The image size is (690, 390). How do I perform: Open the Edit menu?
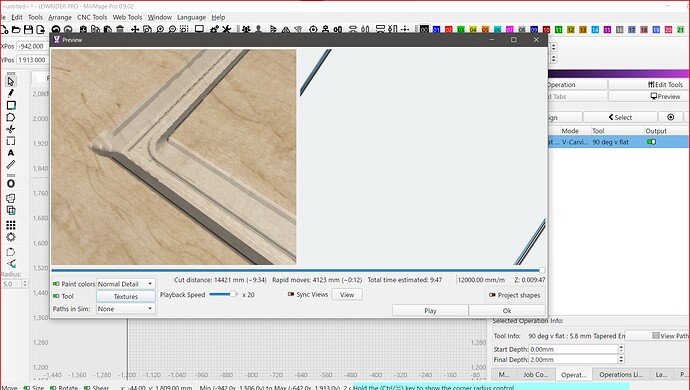click(17, 17)
